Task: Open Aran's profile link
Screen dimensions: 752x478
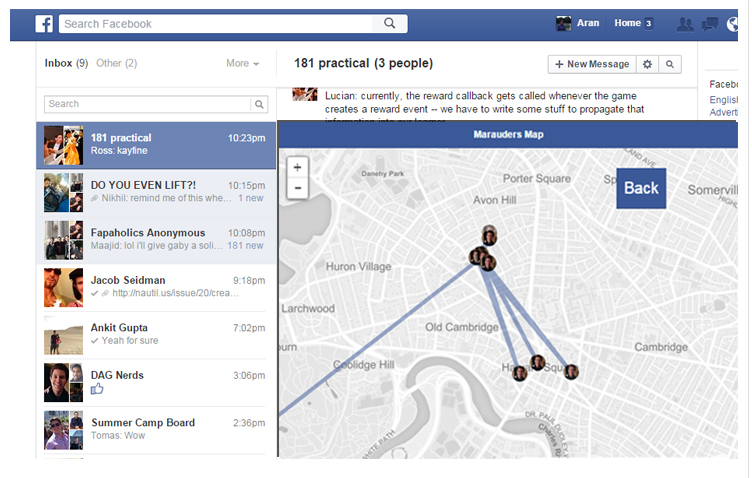Action: click(578, 23)
